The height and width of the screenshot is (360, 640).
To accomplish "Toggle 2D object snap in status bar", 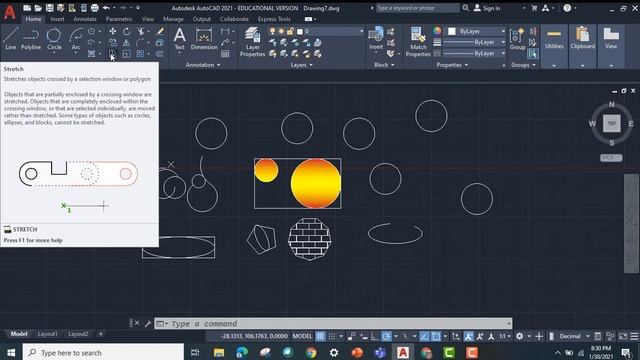I will coord(436,336).
